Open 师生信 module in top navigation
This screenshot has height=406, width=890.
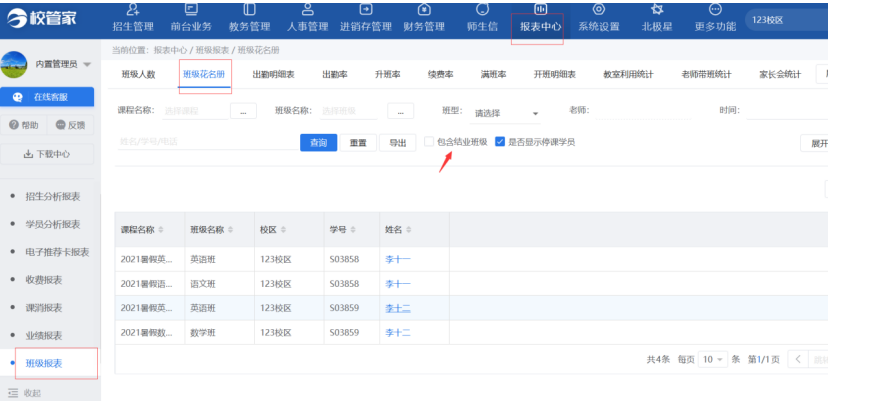(x=482, y=19)
